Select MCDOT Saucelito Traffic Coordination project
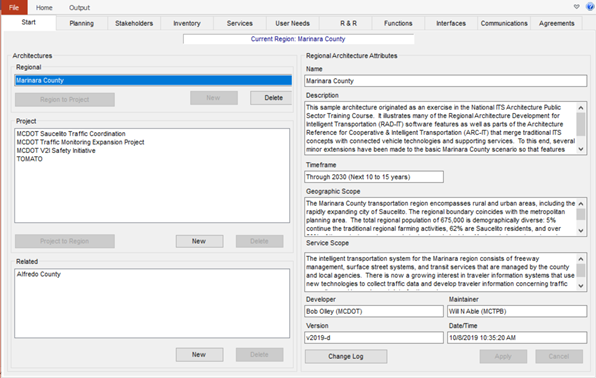 coord(71,134)
